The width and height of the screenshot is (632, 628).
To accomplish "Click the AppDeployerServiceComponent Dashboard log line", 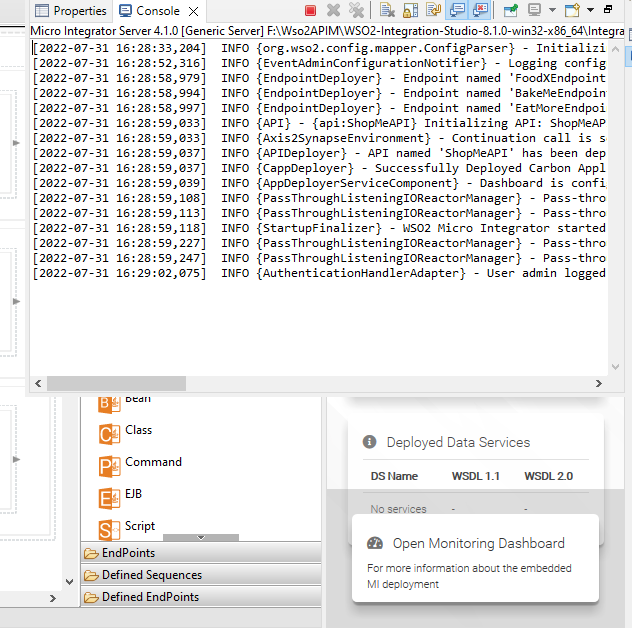I will [319, 183].
